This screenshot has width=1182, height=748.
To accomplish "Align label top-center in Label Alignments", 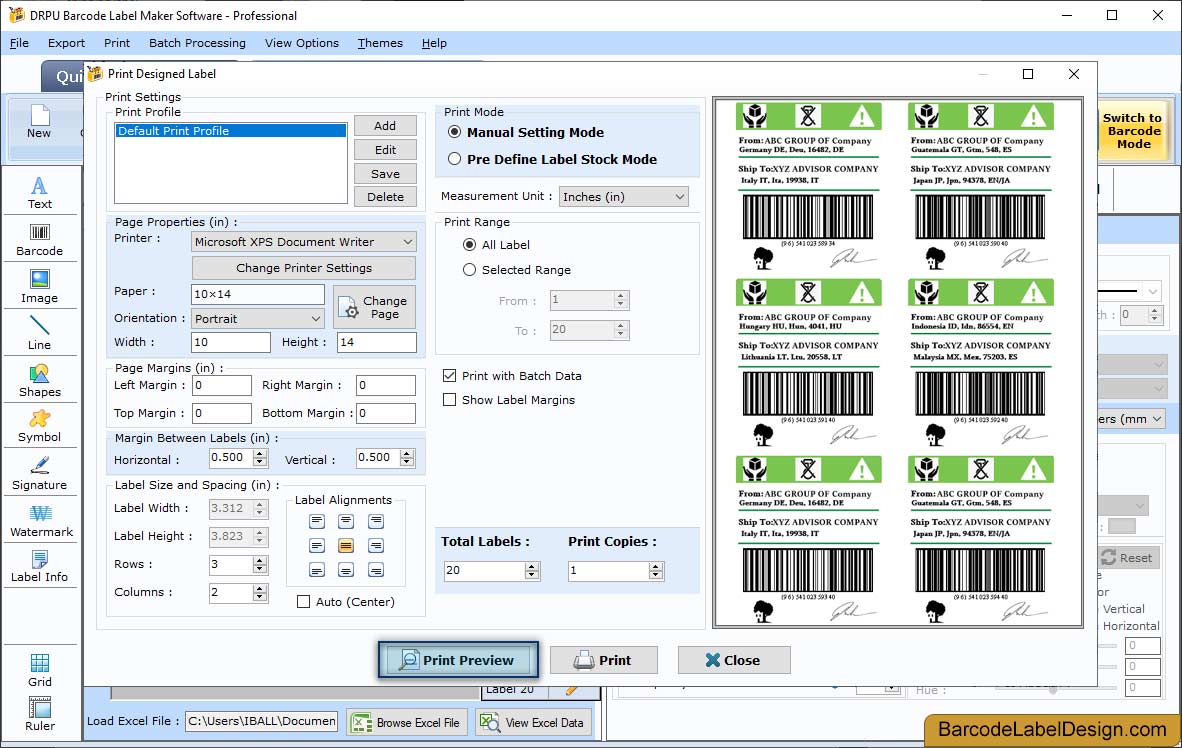I will pyautogui.click(x=346, y=521).
